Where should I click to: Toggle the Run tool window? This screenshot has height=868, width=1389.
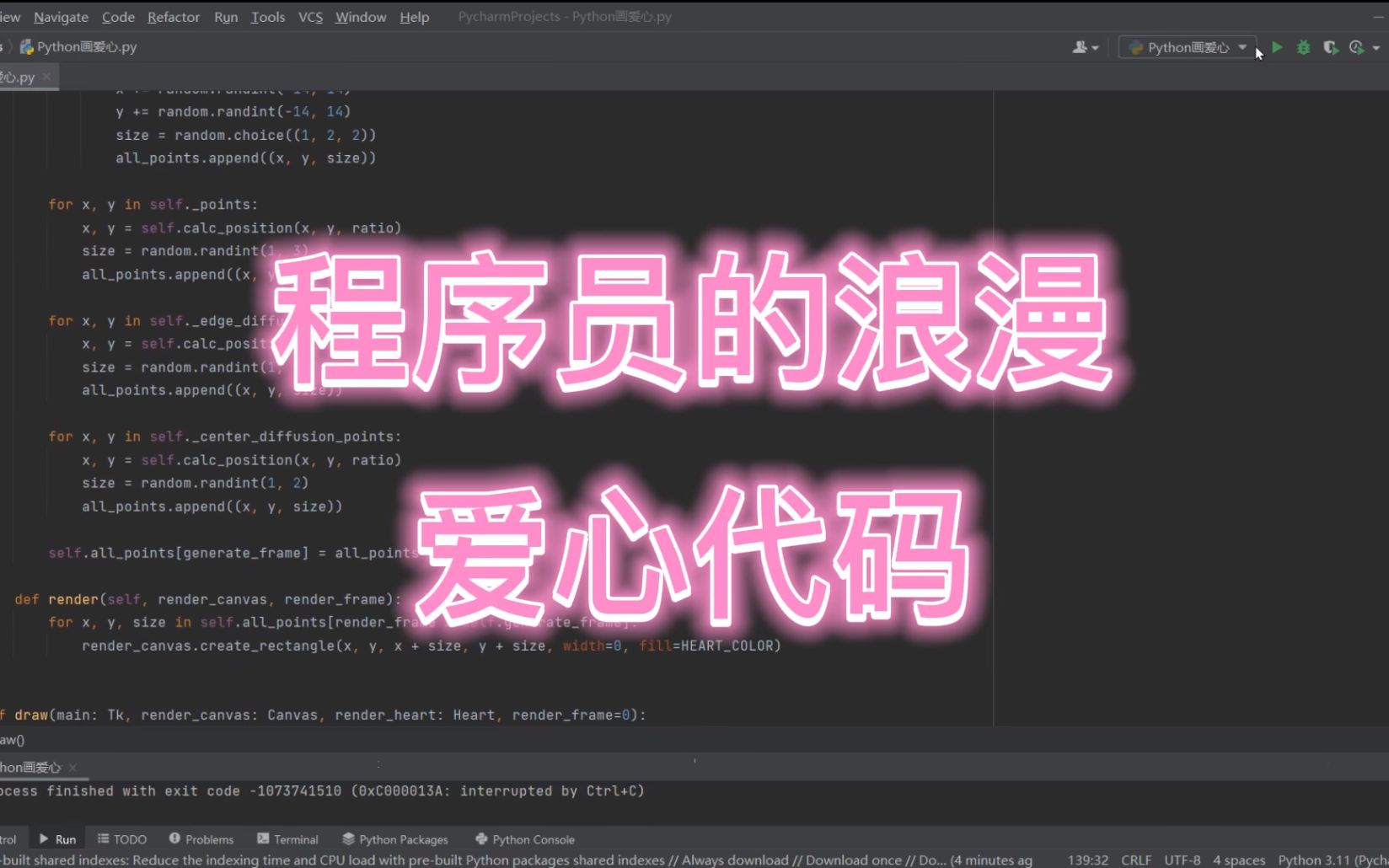point(57,839)
